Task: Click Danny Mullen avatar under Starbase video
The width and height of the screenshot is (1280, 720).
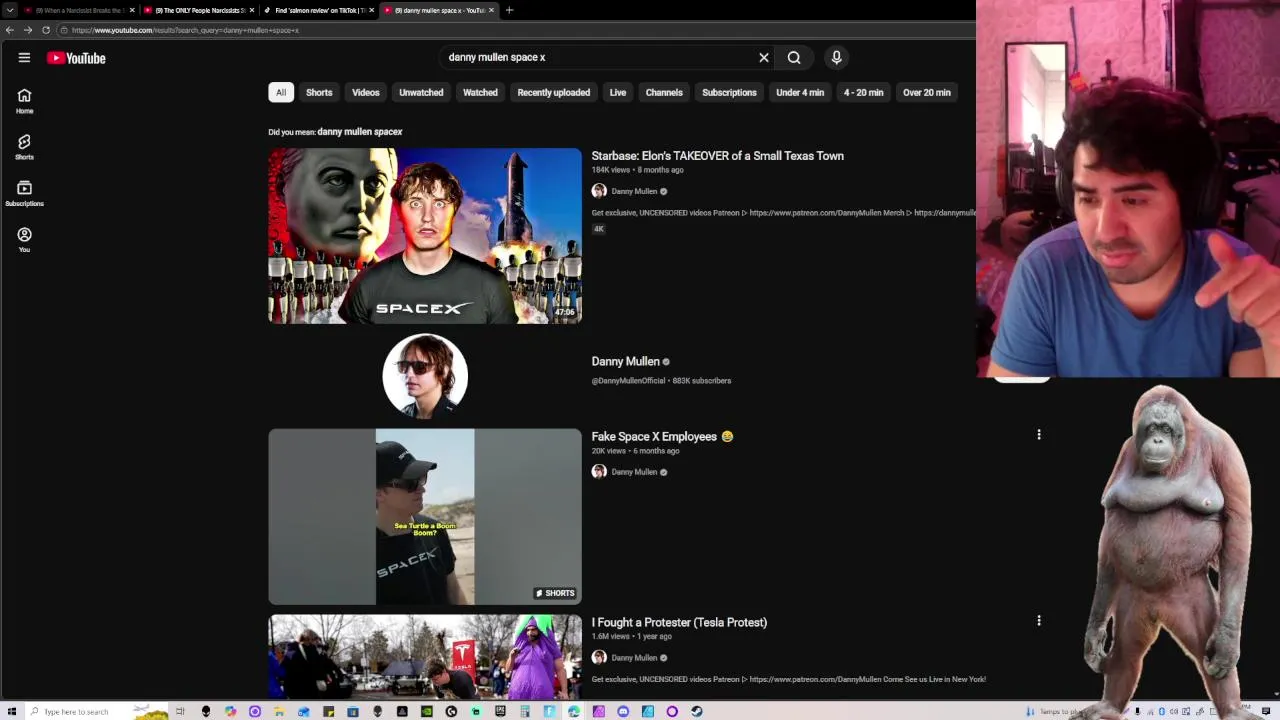Action: [x=599, y=191]
